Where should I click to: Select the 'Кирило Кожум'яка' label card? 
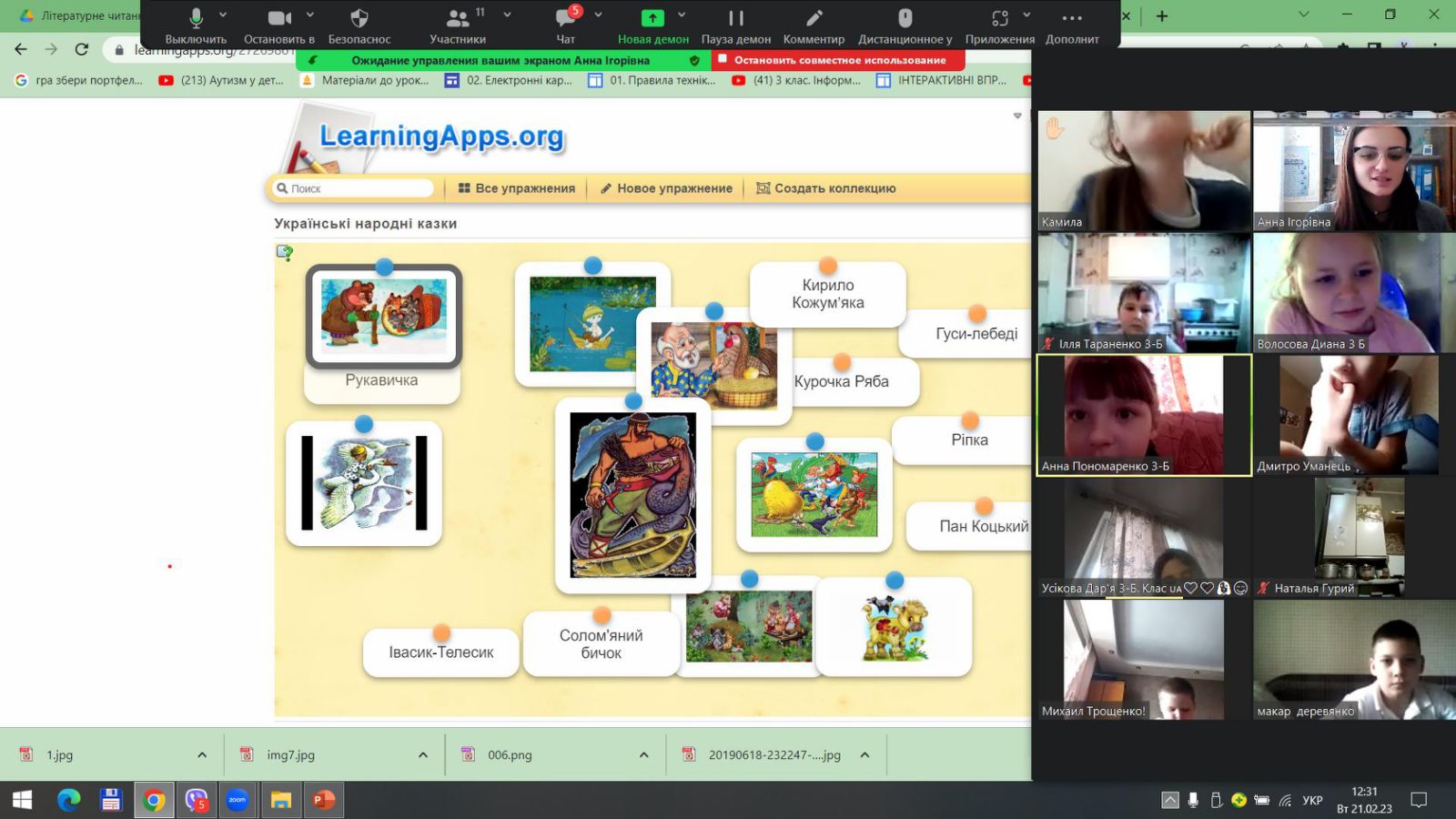click(828, 294)
